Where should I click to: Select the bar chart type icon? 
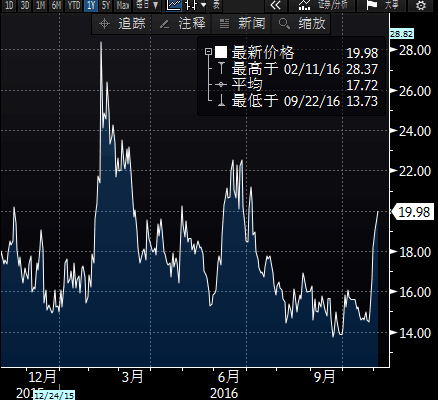(191, 5)
